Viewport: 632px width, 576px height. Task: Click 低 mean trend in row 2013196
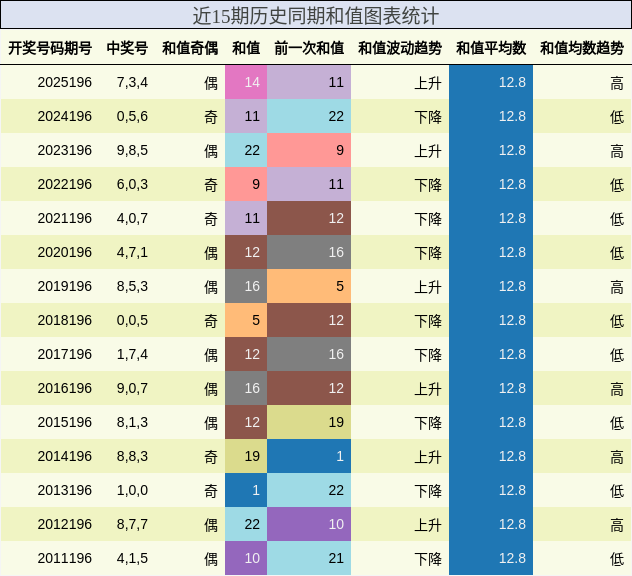pos(617,491)
